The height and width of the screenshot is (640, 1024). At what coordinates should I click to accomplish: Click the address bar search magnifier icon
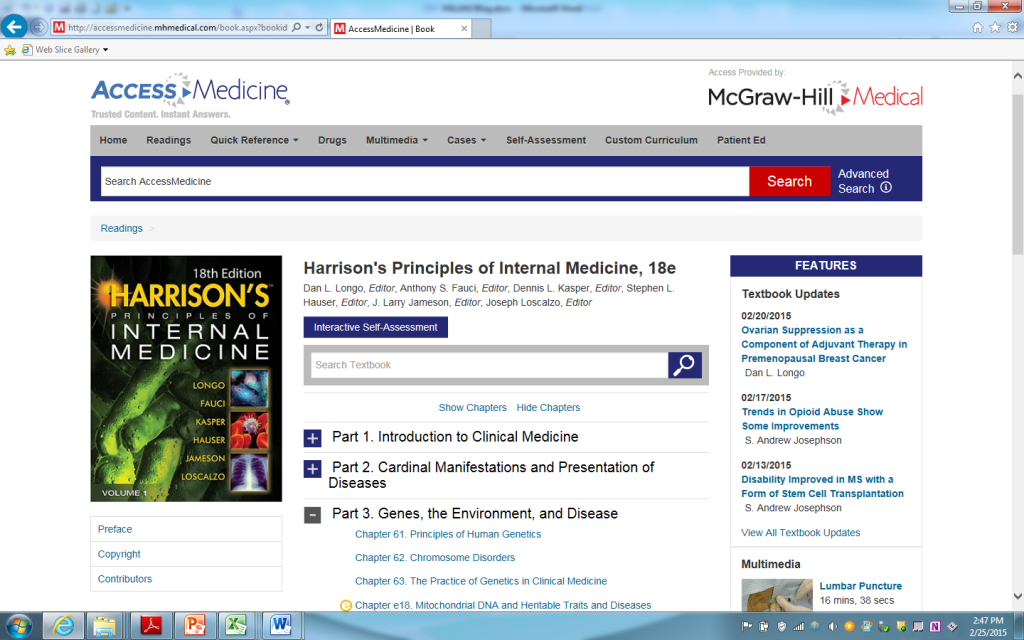[x=296, y=27]
